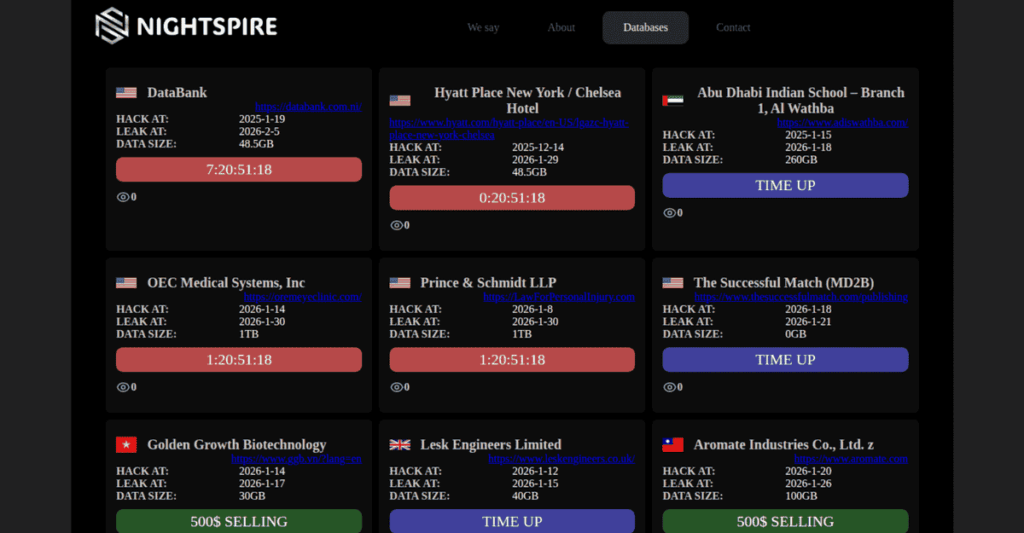Image resolution: width=1024 pixels, height=533 pixels.
Task: Click the flag beside Prince & Schmidt LLP
Action: pyautogui.click(x=400, y=283)
